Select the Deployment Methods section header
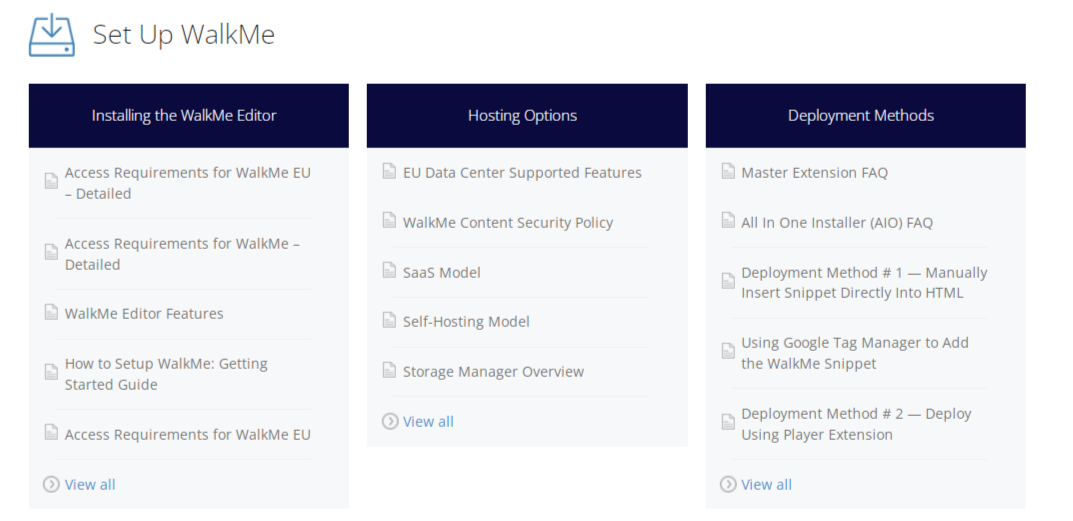 pos(860,115)
